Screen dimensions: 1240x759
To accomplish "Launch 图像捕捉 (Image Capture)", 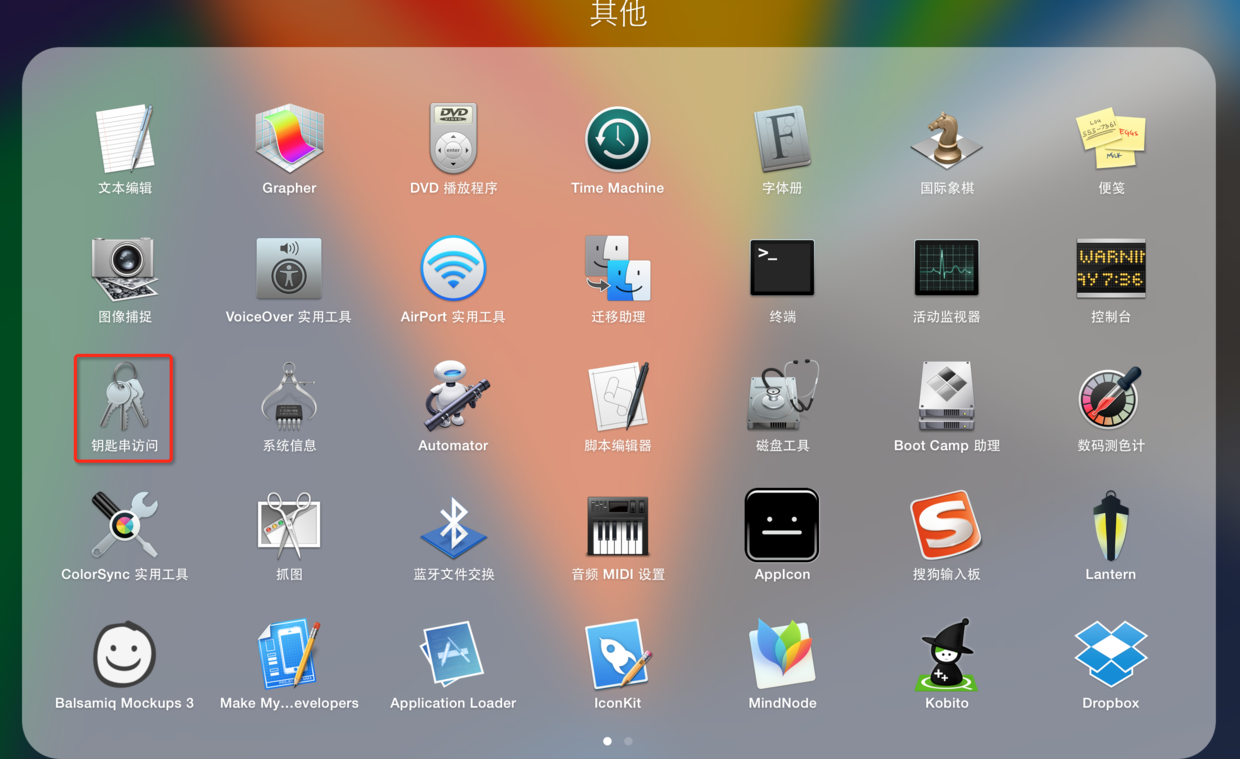I will coord(125,269).
